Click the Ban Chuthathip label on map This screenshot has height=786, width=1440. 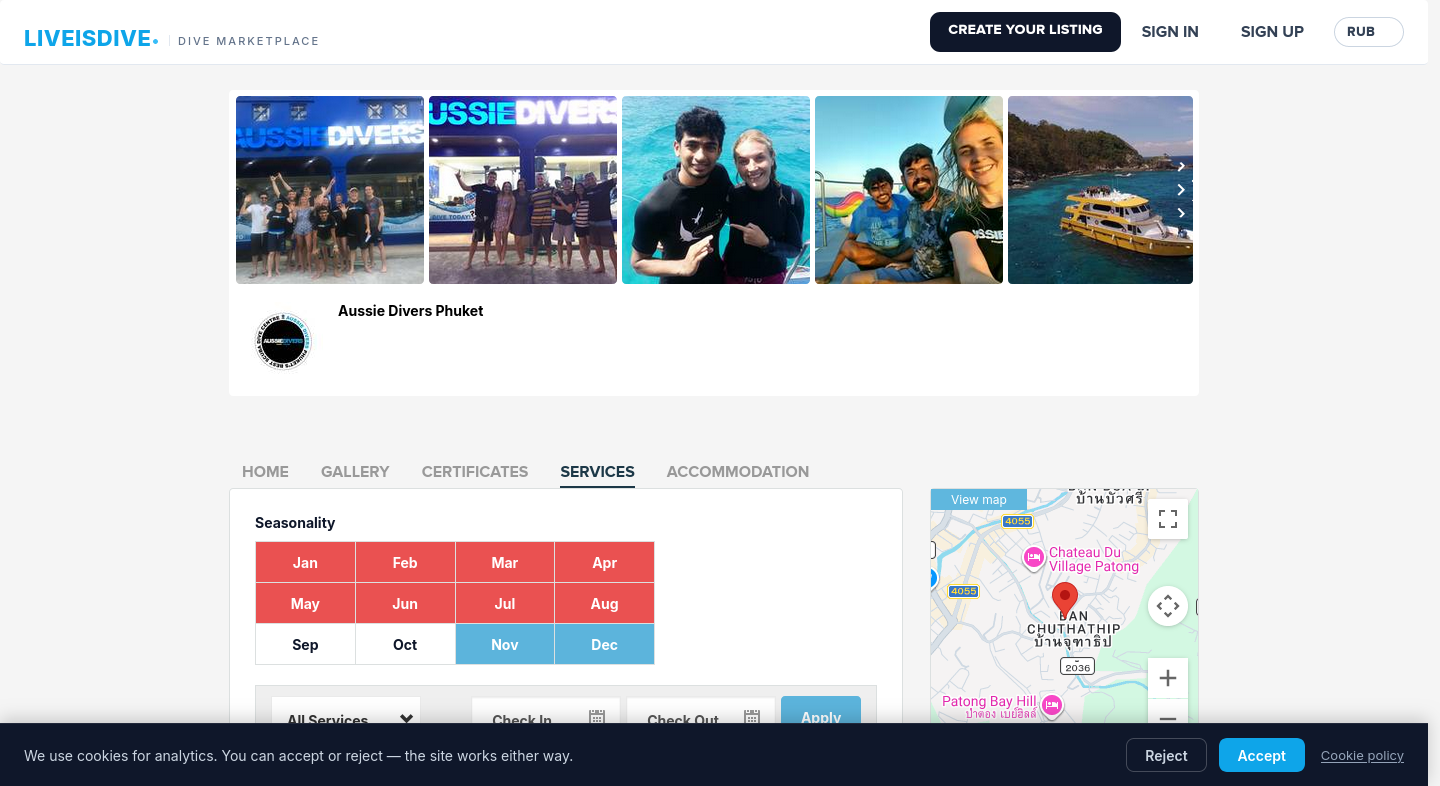click(x=1074, y=629)
